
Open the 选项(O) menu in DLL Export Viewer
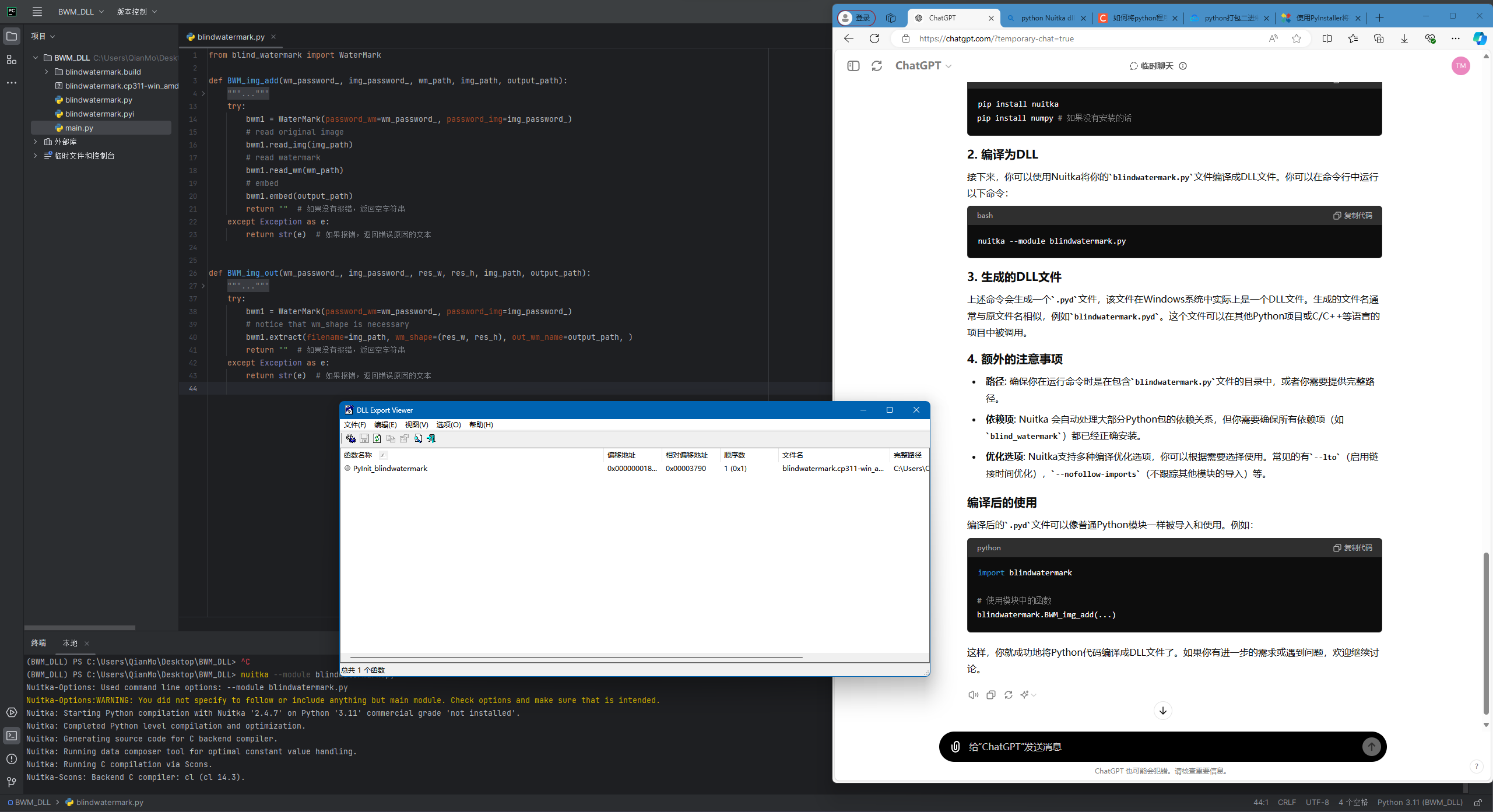click(448, 424)
